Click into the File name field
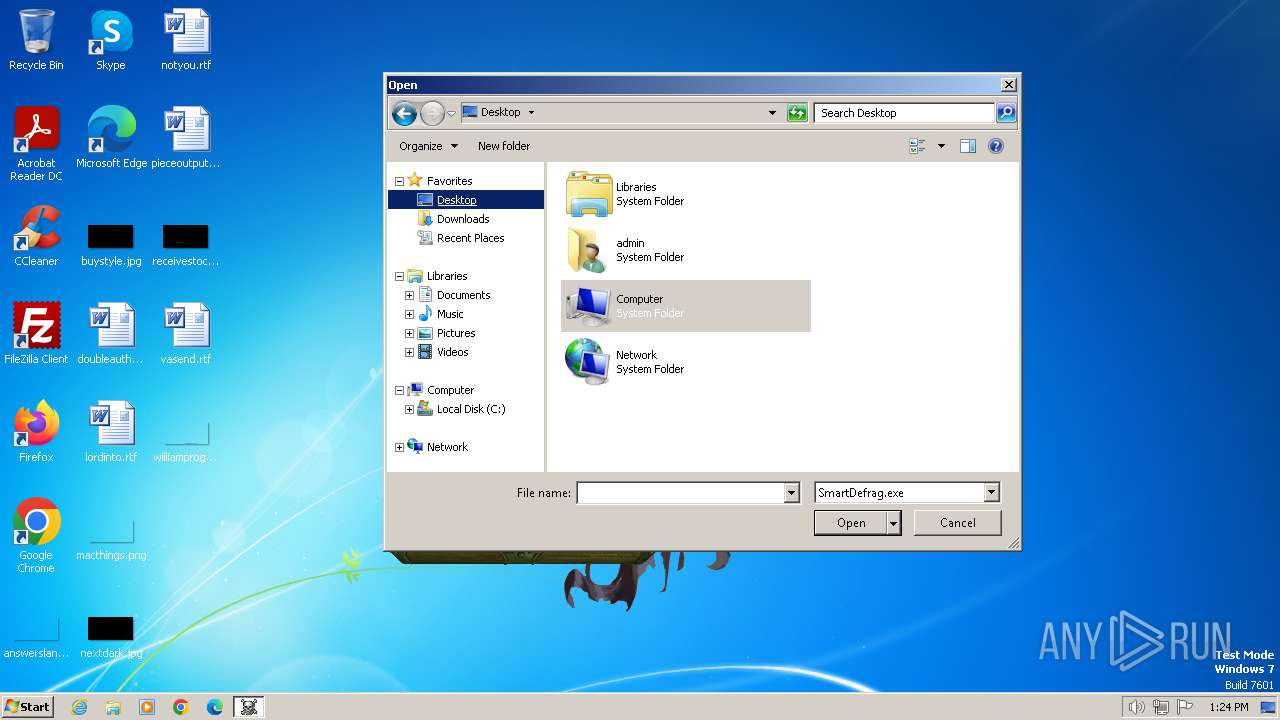This screenshot has width=1280, height=720. [x=681, y=493]
